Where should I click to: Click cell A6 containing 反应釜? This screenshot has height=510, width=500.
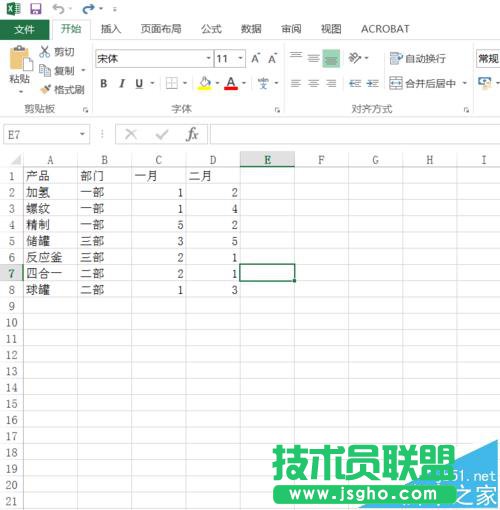click(x=50, y=257)
